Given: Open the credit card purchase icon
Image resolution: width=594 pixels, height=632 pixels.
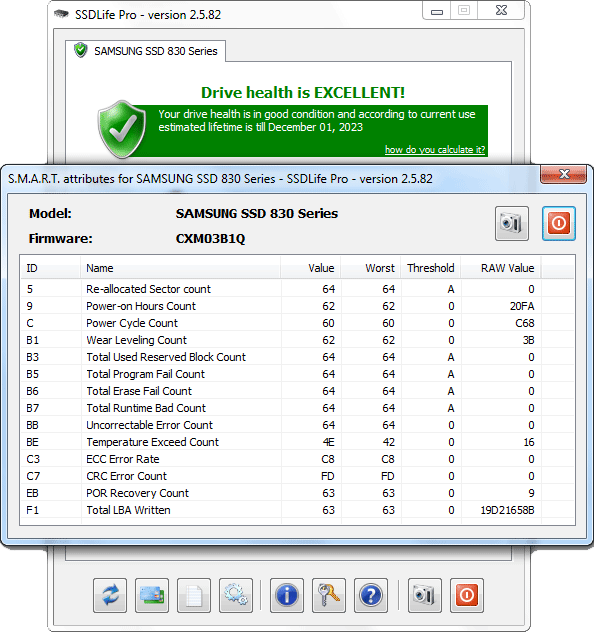Looking at the screenshot, I should 152,595.
